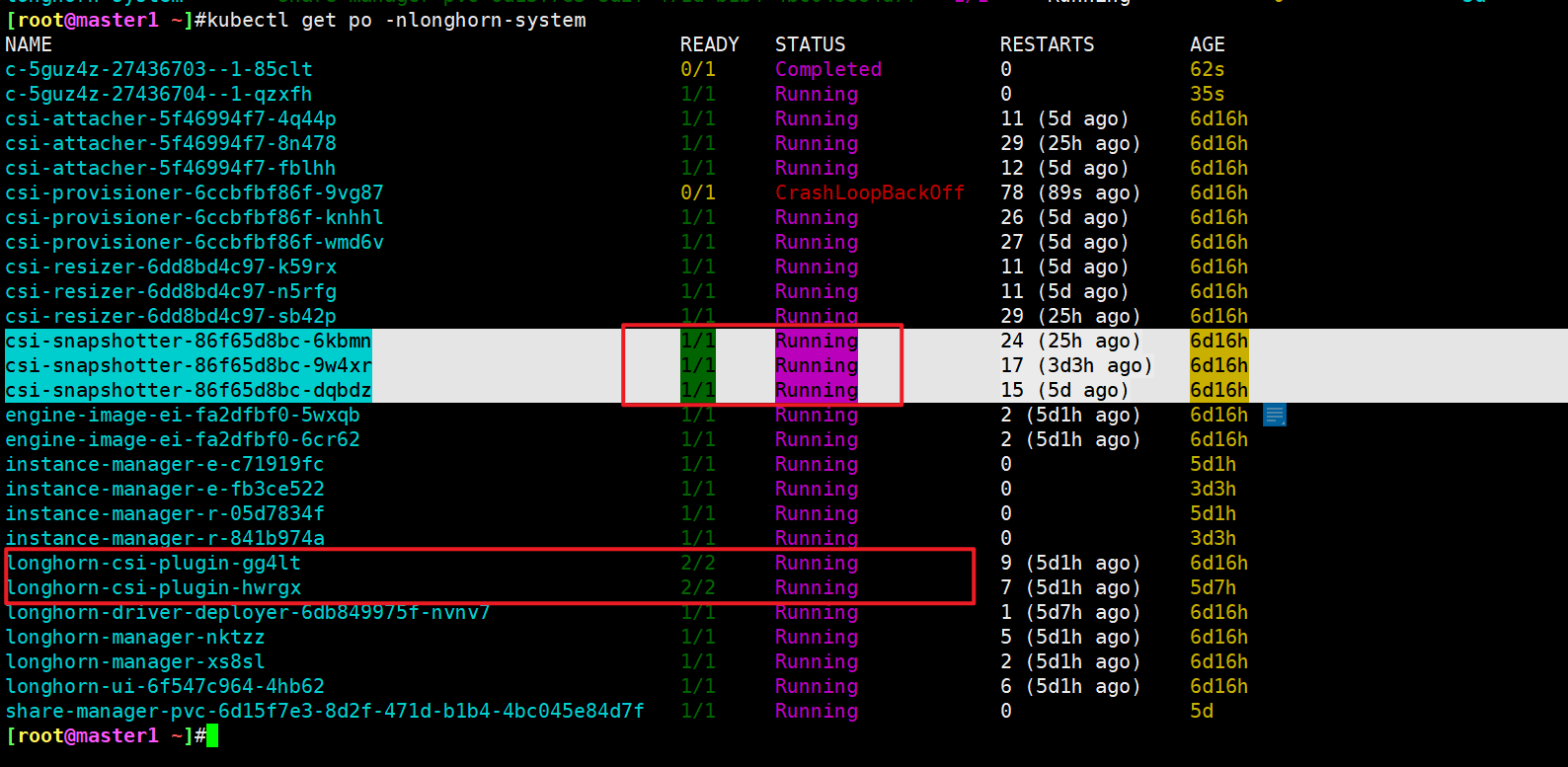Viewport: 1568px width, 767px height.
Task: Select pod name c-5guz4z-27436704--1-qzxfh
Action: tap(159, 94)
